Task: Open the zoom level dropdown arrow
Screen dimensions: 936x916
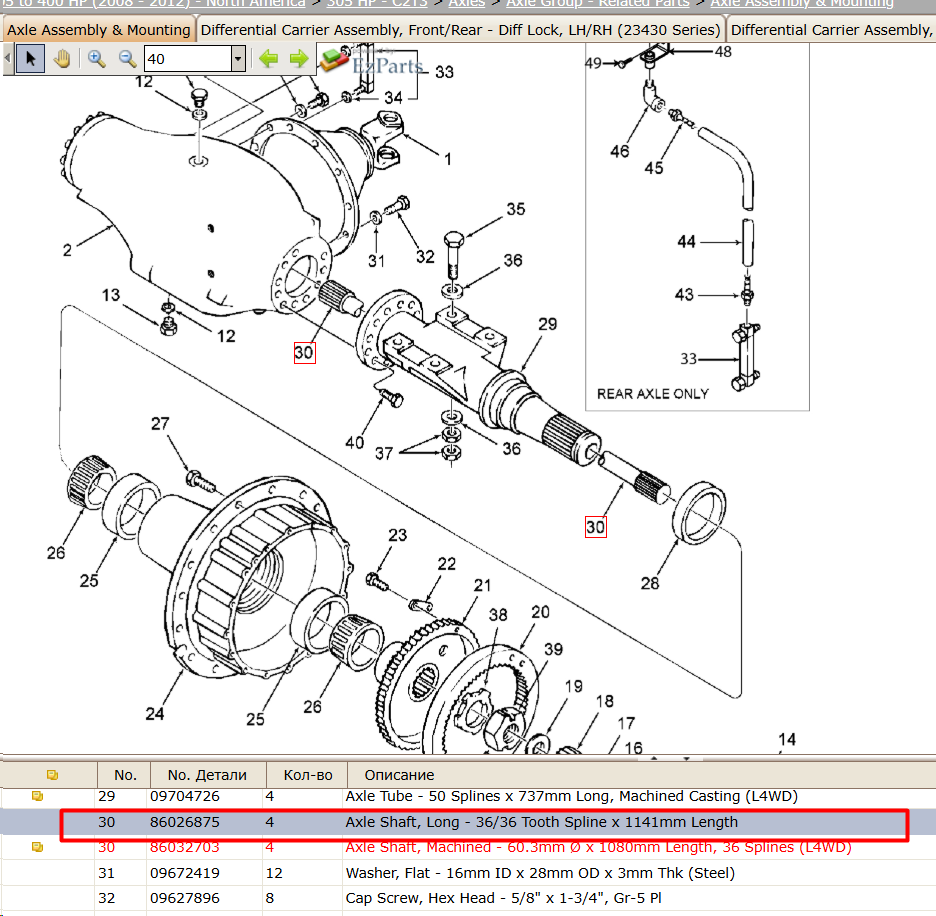Action: [238, 59]
